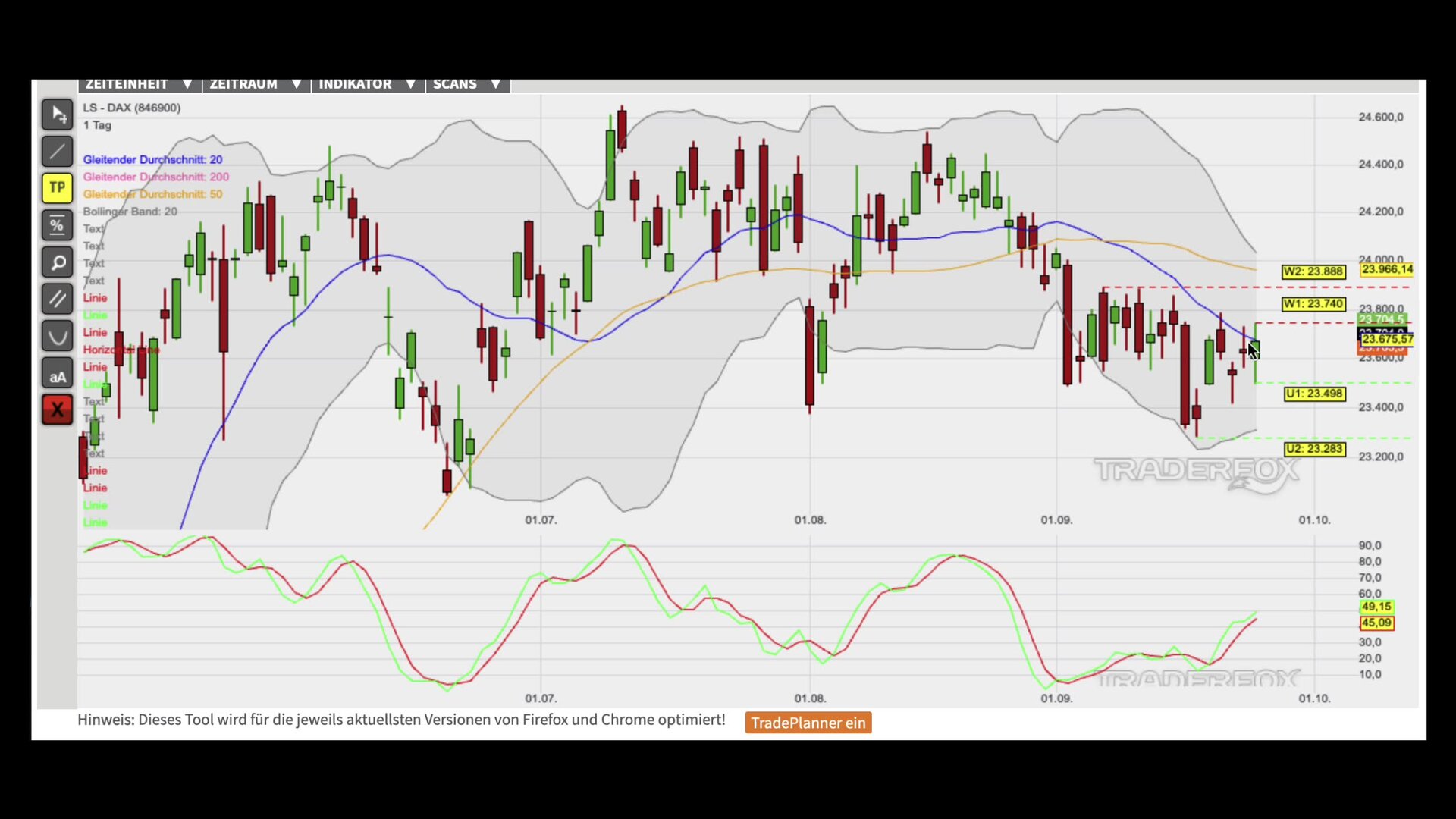
Task: Activate the magnifier zoom tool
Action: coord(57,262)
